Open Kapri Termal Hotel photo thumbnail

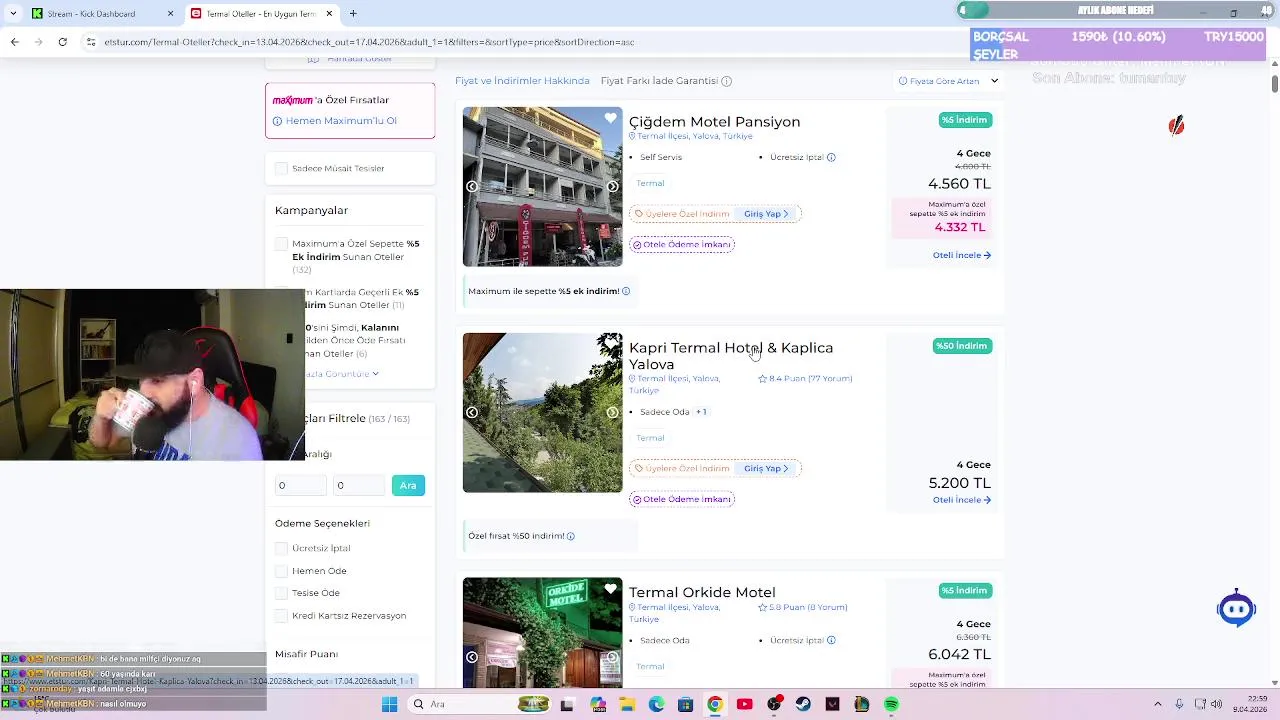[542, 412]
